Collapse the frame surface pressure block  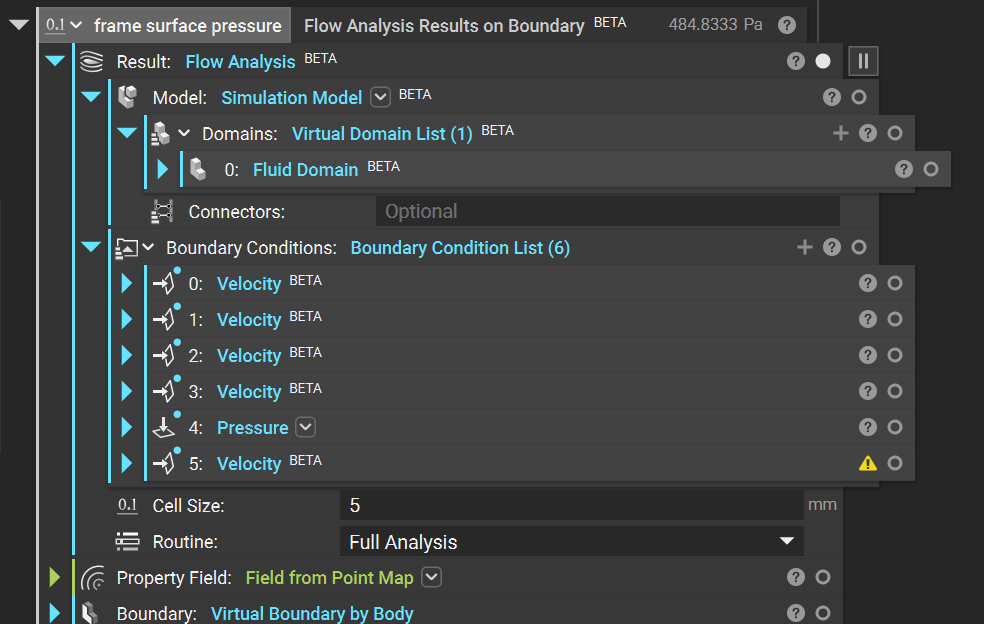tap(19, 25)
